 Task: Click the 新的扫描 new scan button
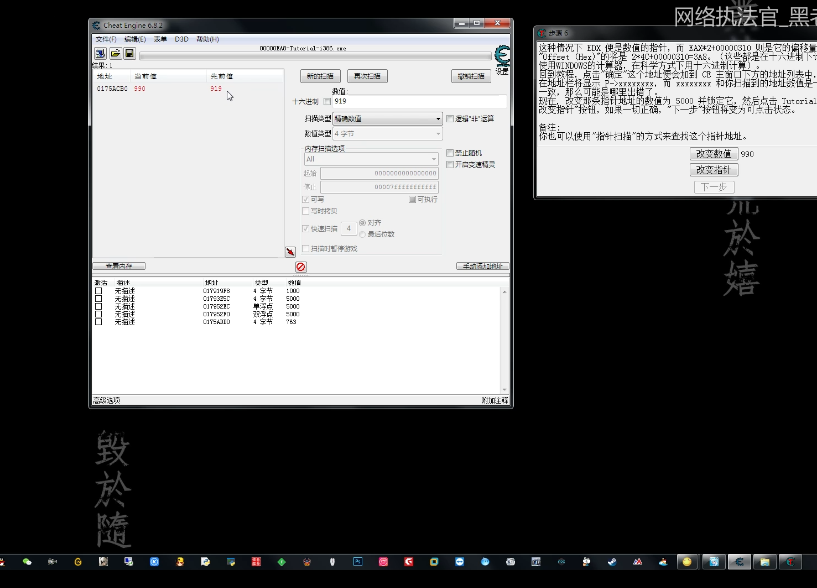coord(320,76)
